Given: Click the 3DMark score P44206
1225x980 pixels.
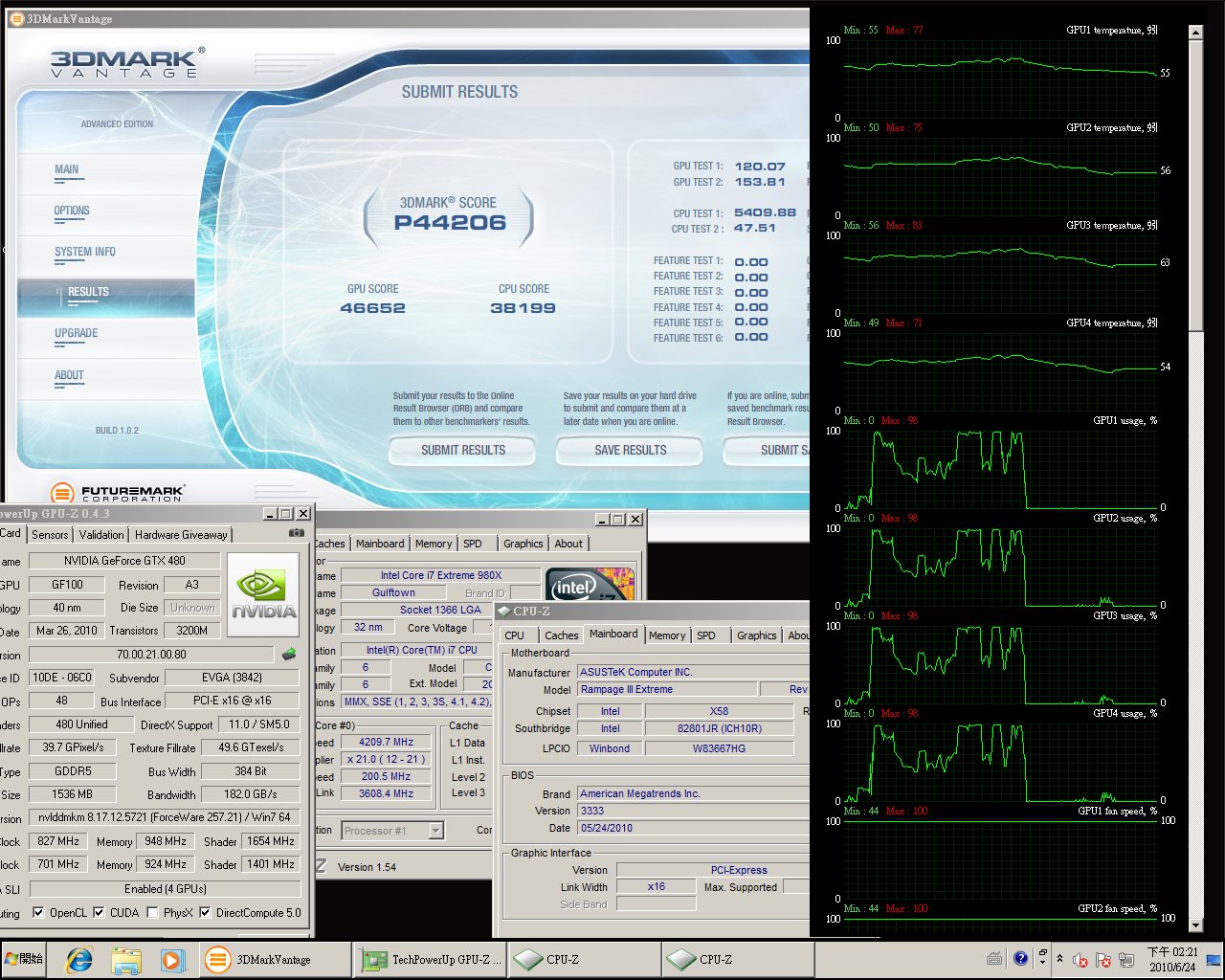Looking at the screenshot, I should point(450,223).
